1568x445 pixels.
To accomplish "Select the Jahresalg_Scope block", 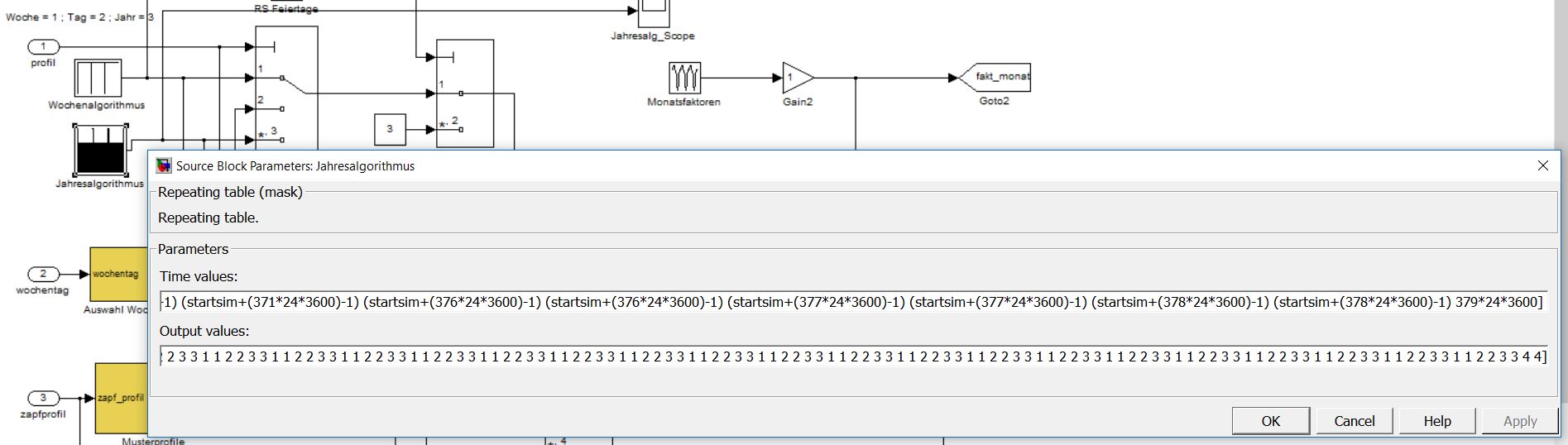I will 653,12.
